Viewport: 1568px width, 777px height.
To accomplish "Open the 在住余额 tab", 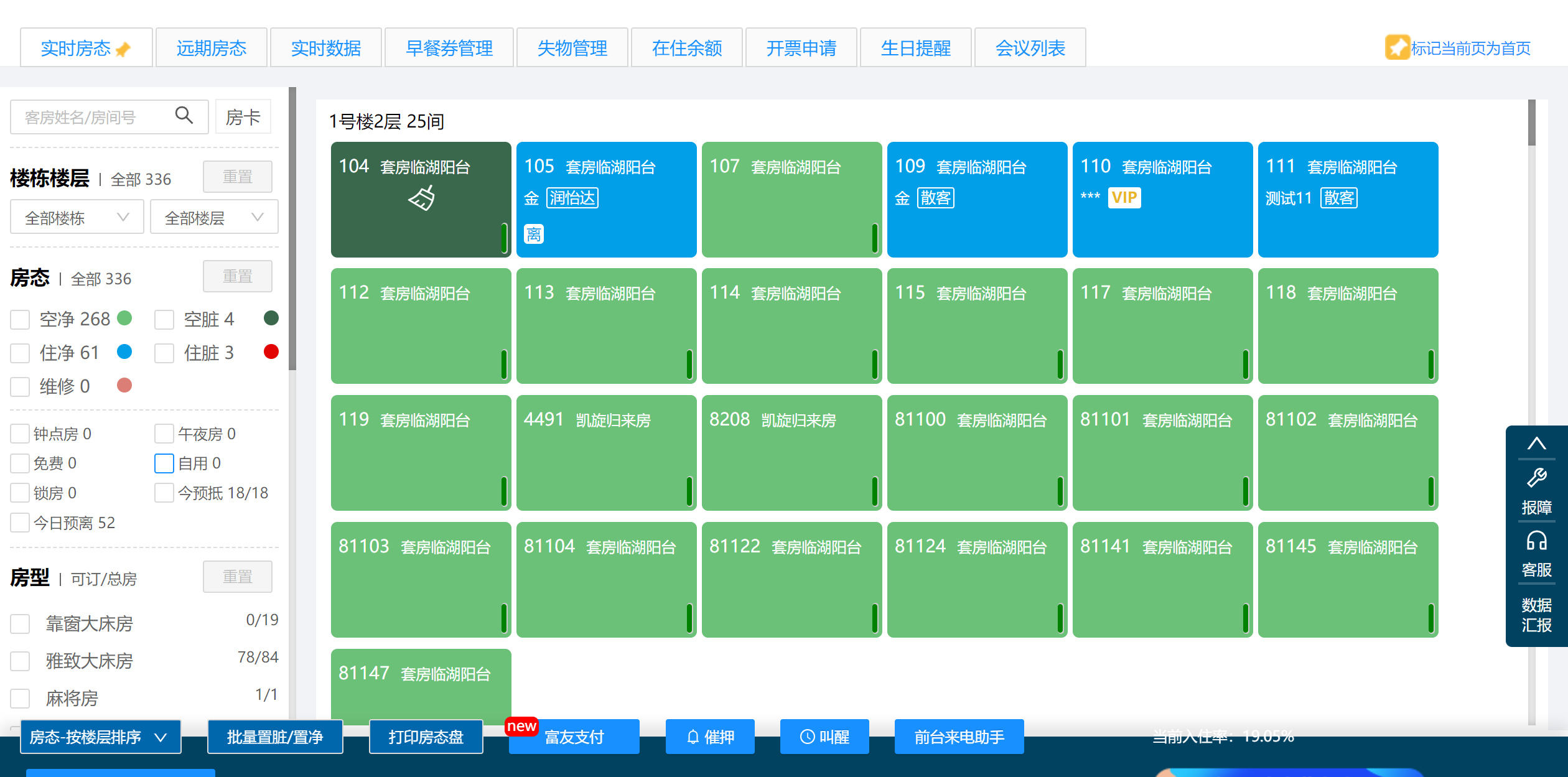I will (x=687, y=48).
